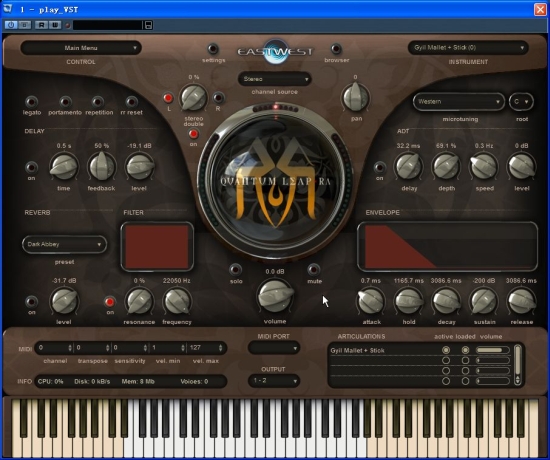Click the MIDI channel number field
The height and width of the screenshot is (460, 550).
pos(55,348)
